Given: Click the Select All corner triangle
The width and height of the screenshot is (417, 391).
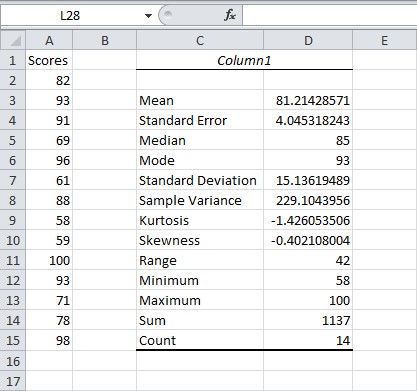Looking at the screenshot, I should tap(13, 40).
